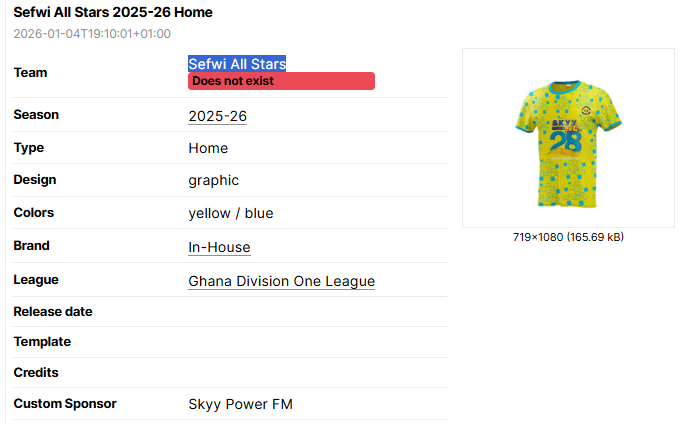Open the Ghana Division One League link
This screenshot has width=689, height=424.
point(281,282)
